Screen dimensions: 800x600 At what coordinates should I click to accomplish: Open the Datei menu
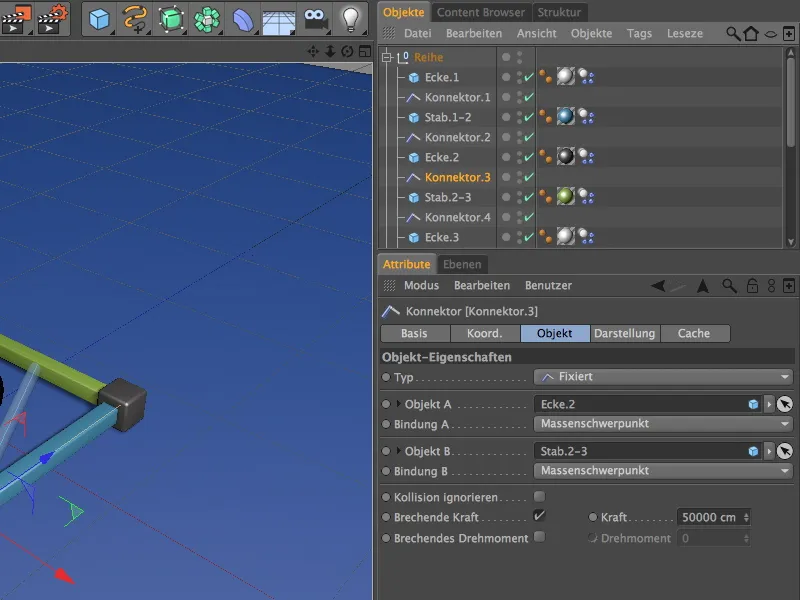coord(417,34)
